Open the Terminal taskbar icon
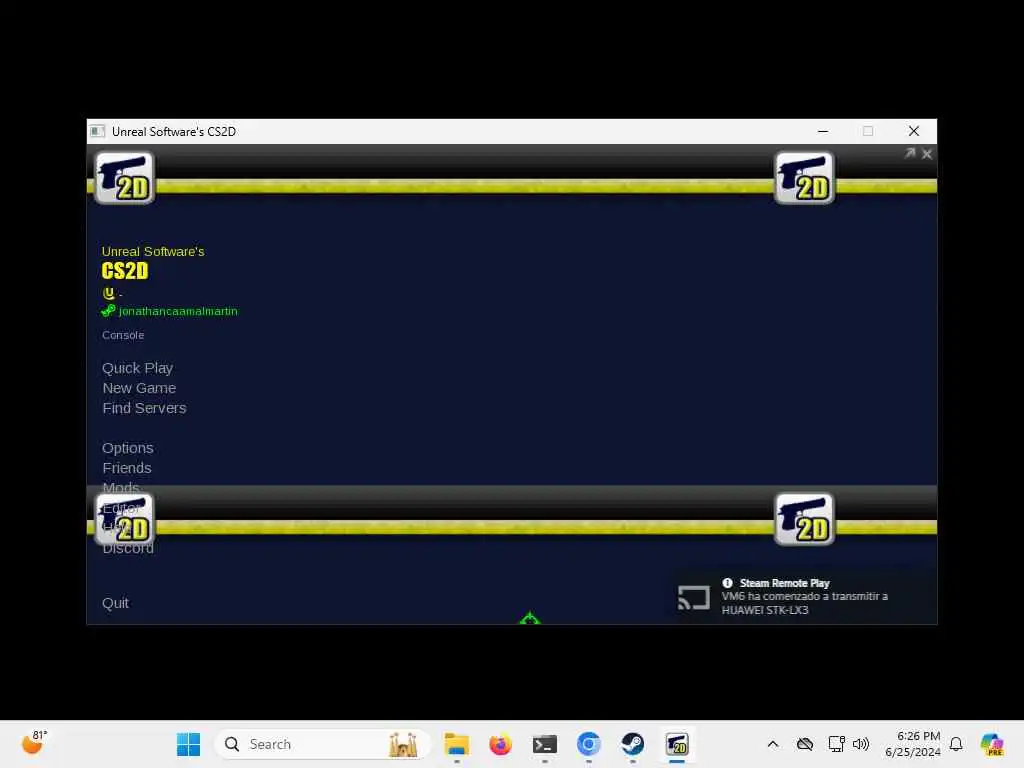 [x=545, y=744]
